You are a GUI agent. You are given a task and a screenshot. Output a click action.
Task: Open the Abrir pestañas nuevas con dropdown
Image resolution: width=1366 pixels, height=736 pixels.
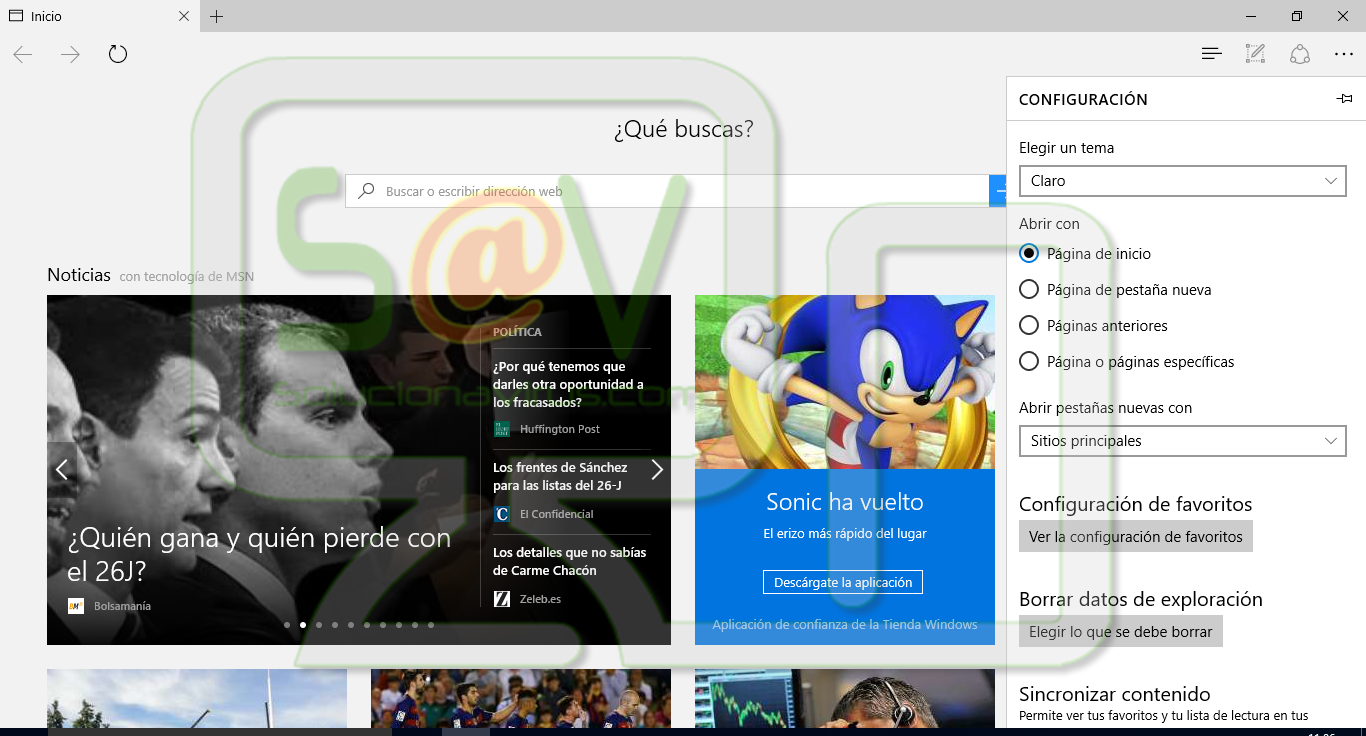1183,441
